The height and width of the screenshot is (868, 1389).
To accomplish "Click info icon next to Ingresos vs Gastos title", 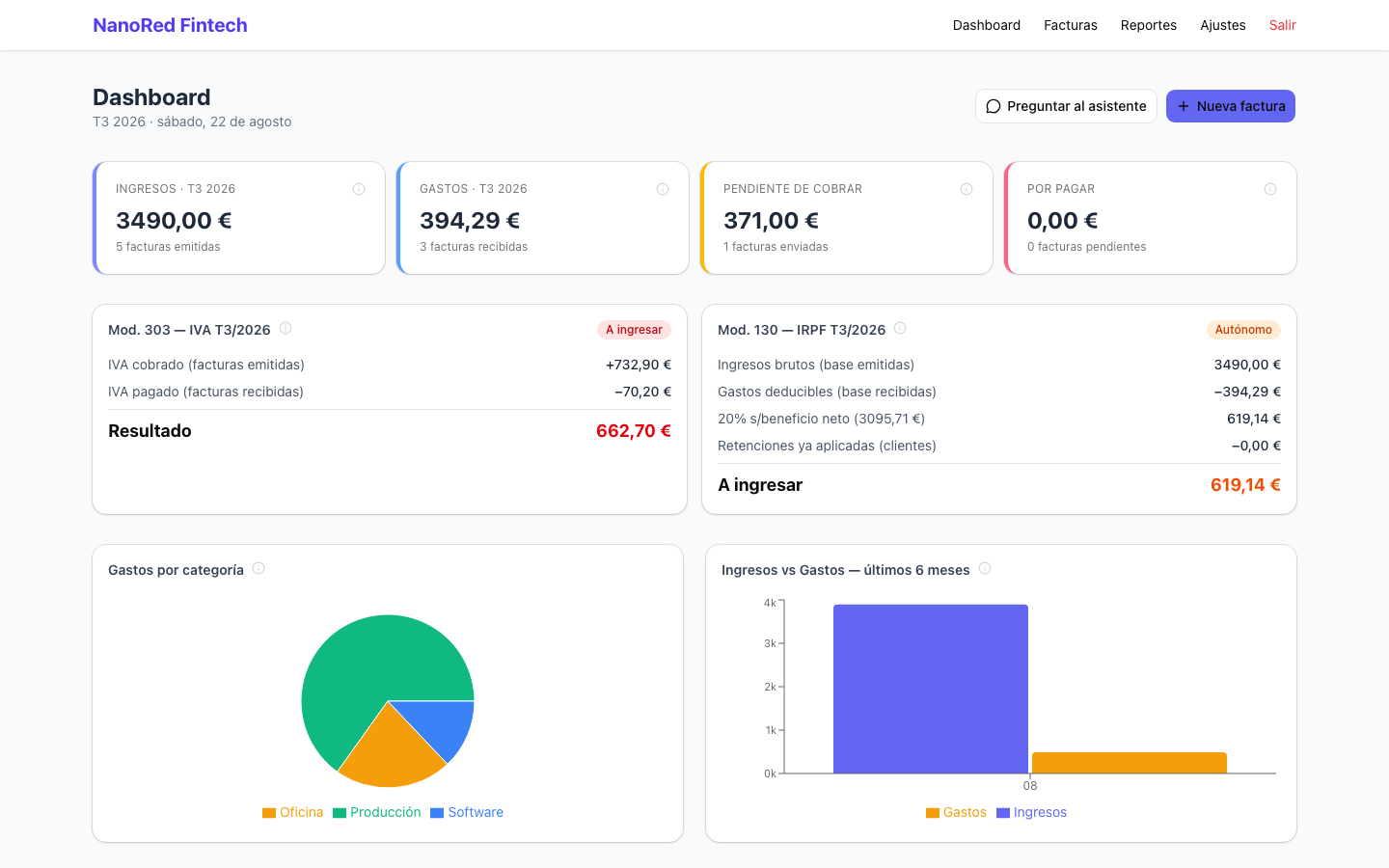I will tap(985, 568).
